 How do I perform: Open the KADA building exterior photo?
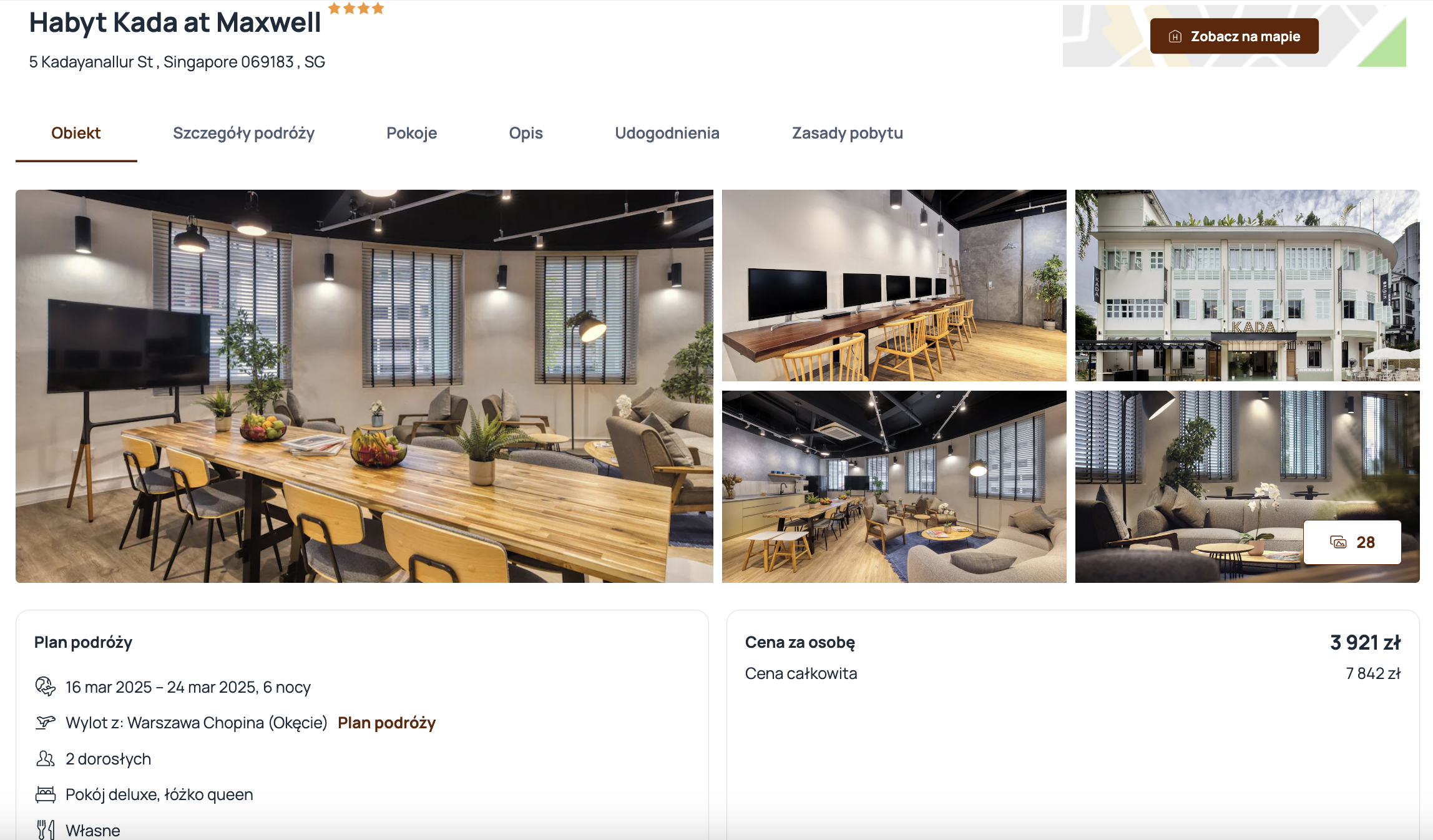tap(1247, 285)
